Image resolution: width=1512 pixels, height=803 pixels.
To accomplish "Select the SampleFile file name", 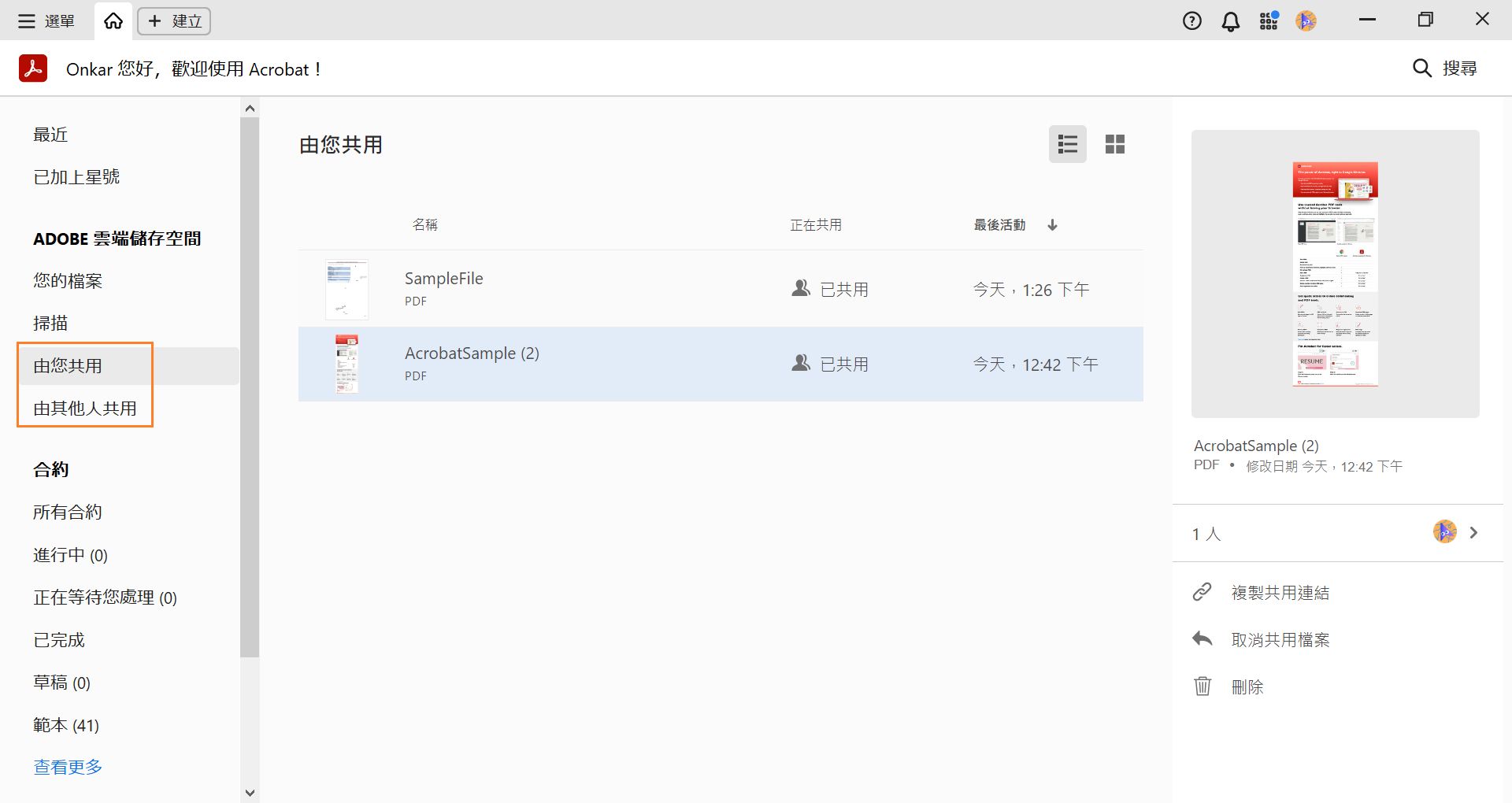I will [x=444, y=279].
